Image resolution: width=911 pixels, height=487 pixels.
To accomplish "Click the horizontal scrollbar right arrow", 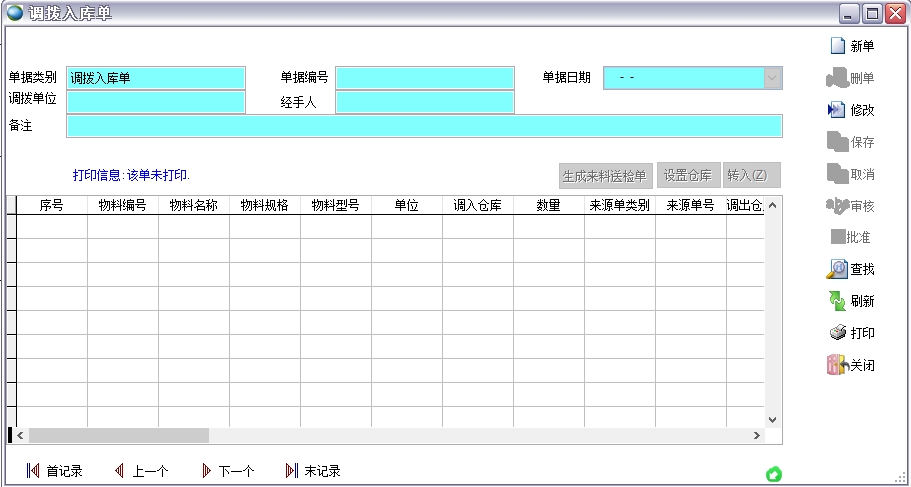I will (757, 436).
